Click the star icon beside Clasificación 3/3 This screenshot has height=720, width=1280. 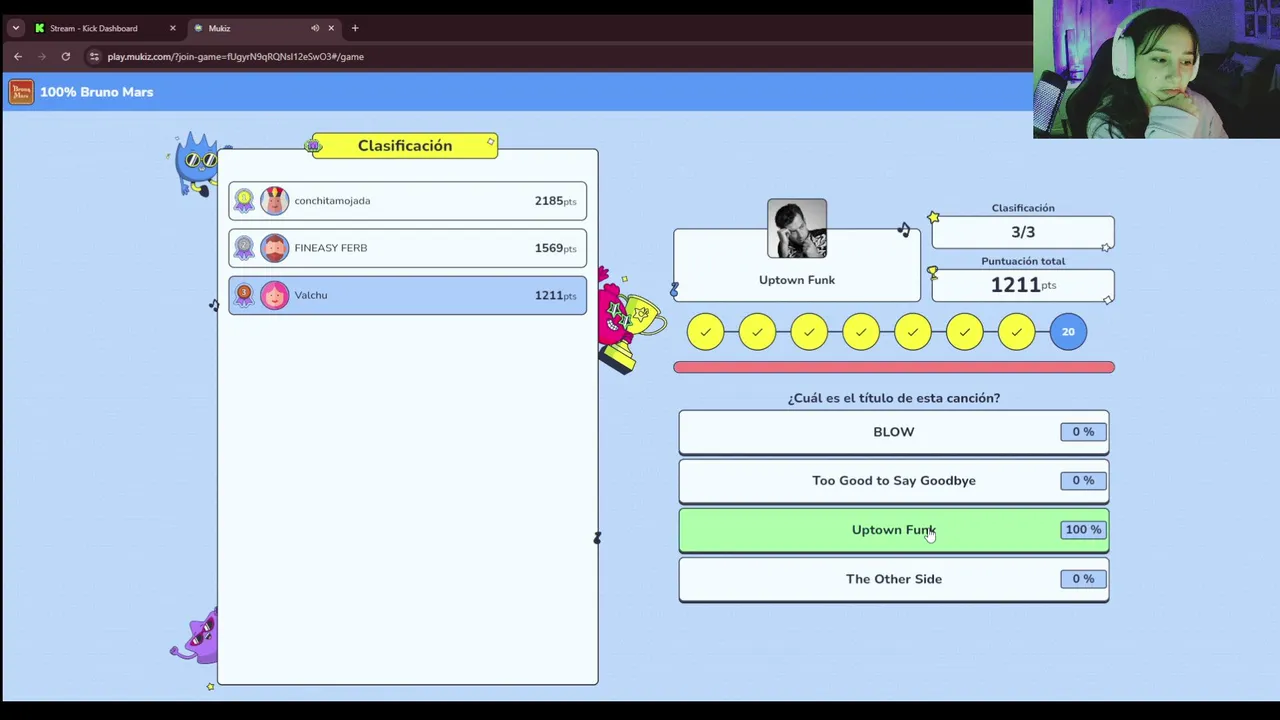coord(933,217)
